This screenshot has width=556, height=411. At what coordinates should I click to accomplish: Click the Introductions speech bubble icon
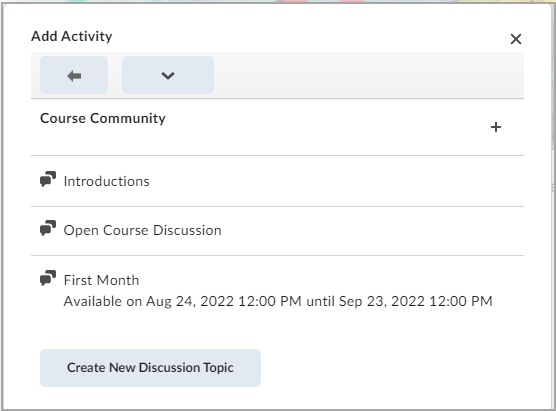pos(48,179)
